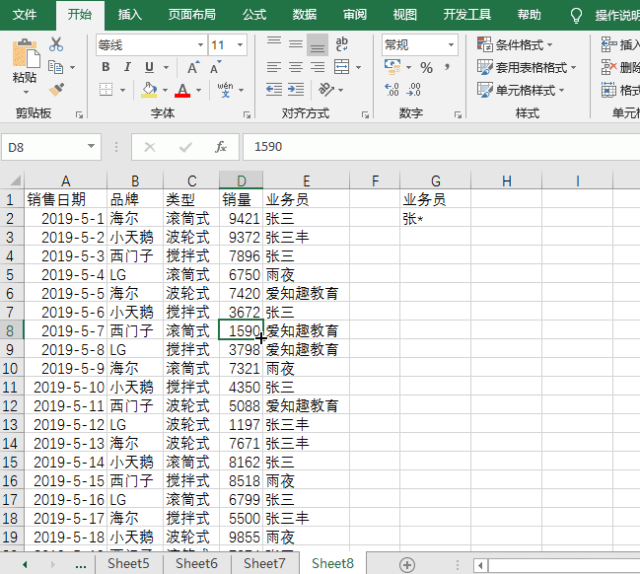Toggle underline formatting

[149, 67]
